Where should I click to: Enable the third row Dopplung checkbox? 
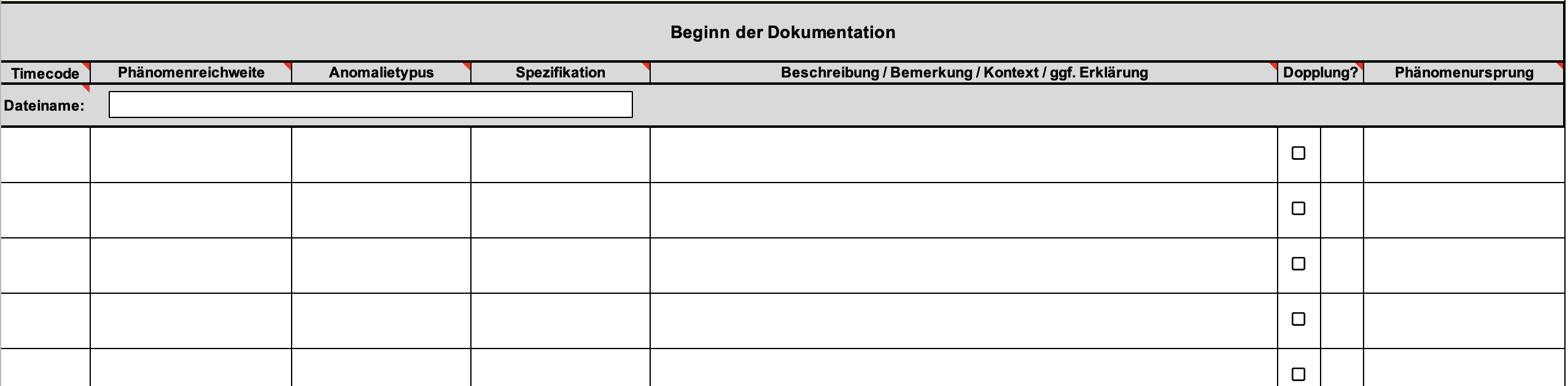[1298, 264]
